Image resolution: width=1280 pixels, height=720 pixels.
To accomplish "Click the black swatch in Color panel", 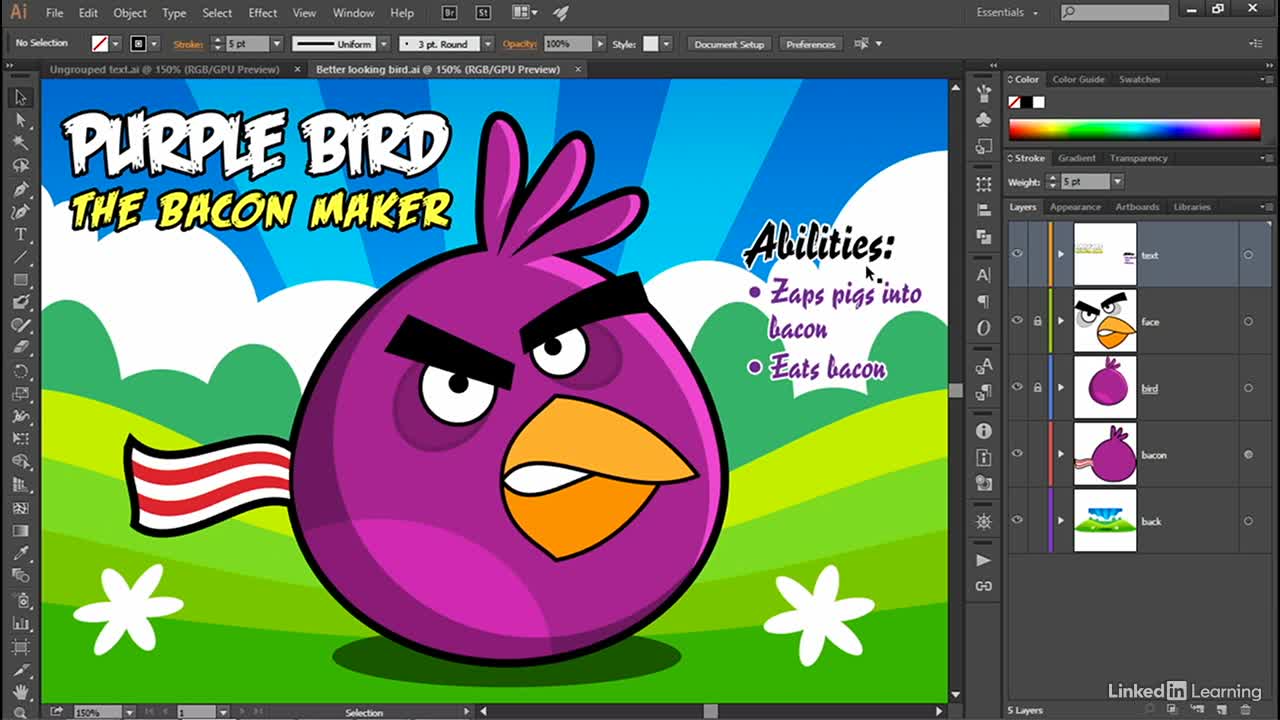I will click(x=1026, y=102).
